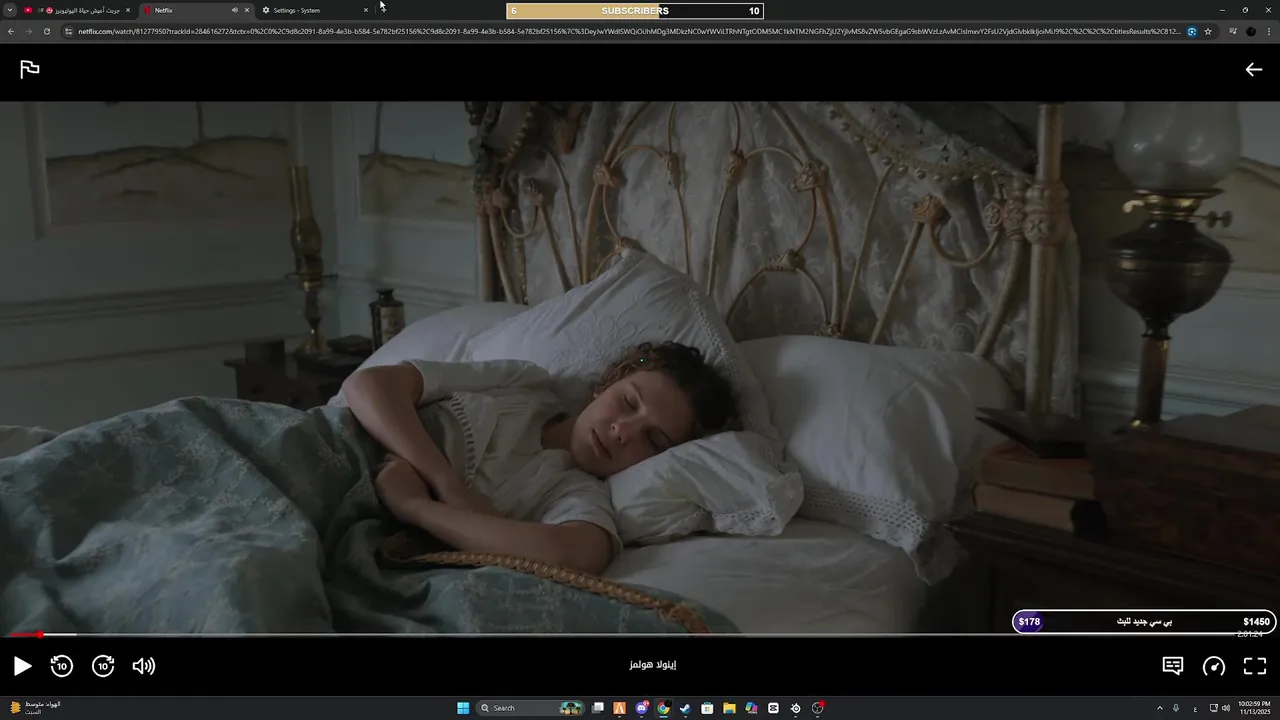
Task: Show hidden system tray icons
Action: 1160,708
